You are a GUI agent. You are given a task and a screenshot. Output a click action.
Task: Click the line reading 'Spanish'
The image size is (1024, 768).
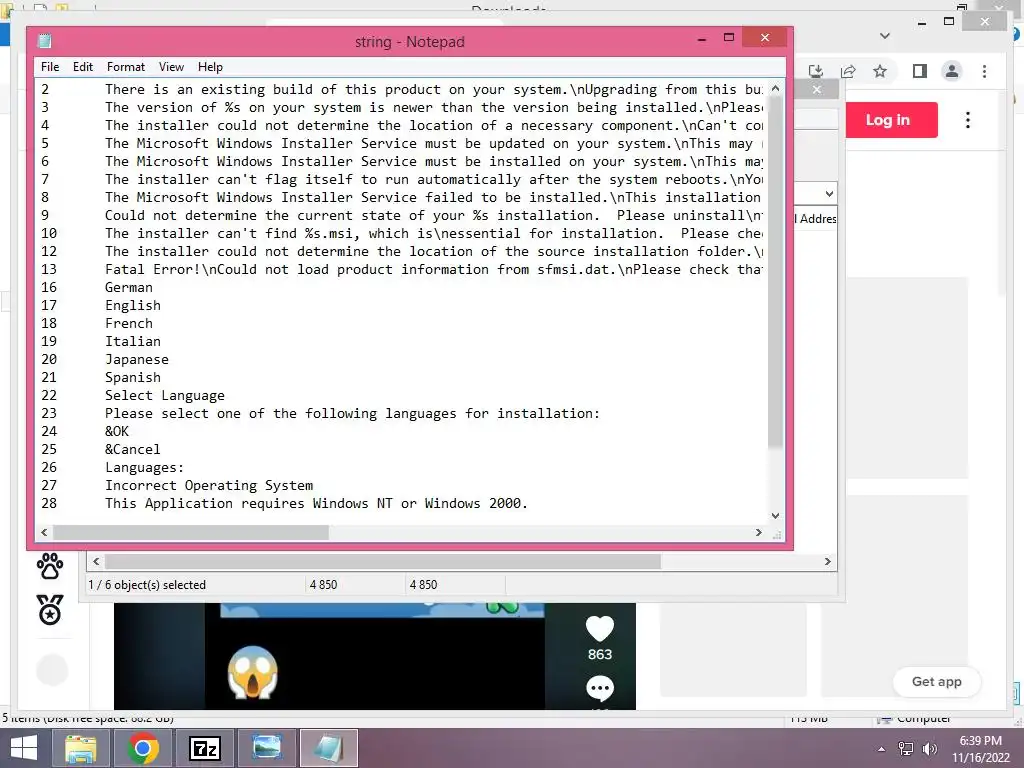(133, 377)
